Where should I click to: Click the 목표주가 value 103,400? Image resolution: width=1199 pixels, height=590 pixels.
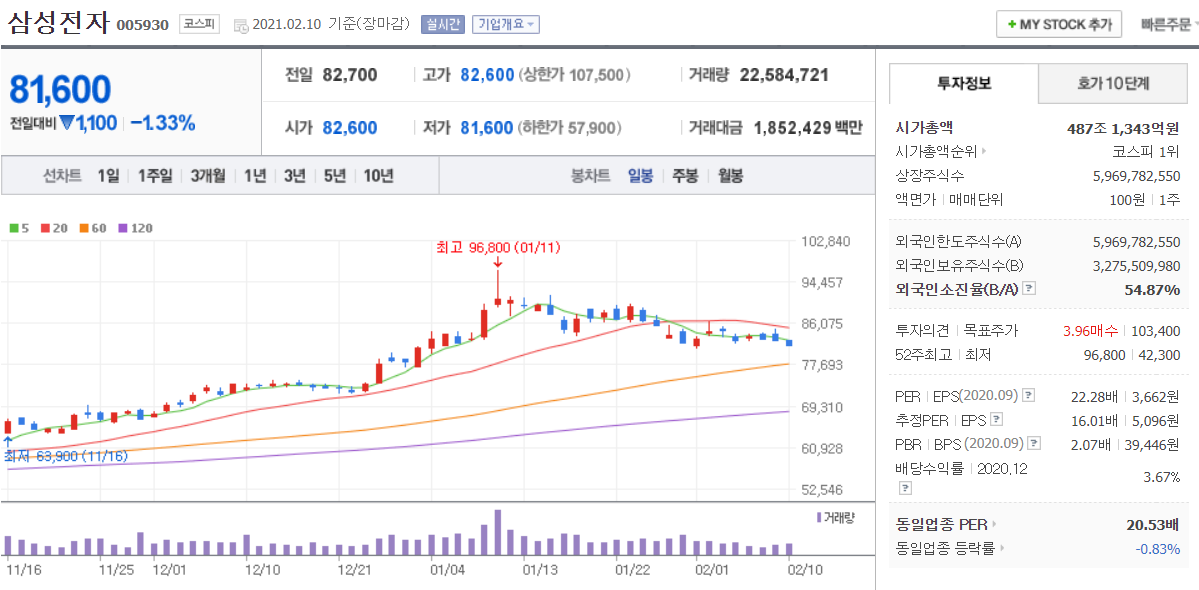[x=1155, y=331]
